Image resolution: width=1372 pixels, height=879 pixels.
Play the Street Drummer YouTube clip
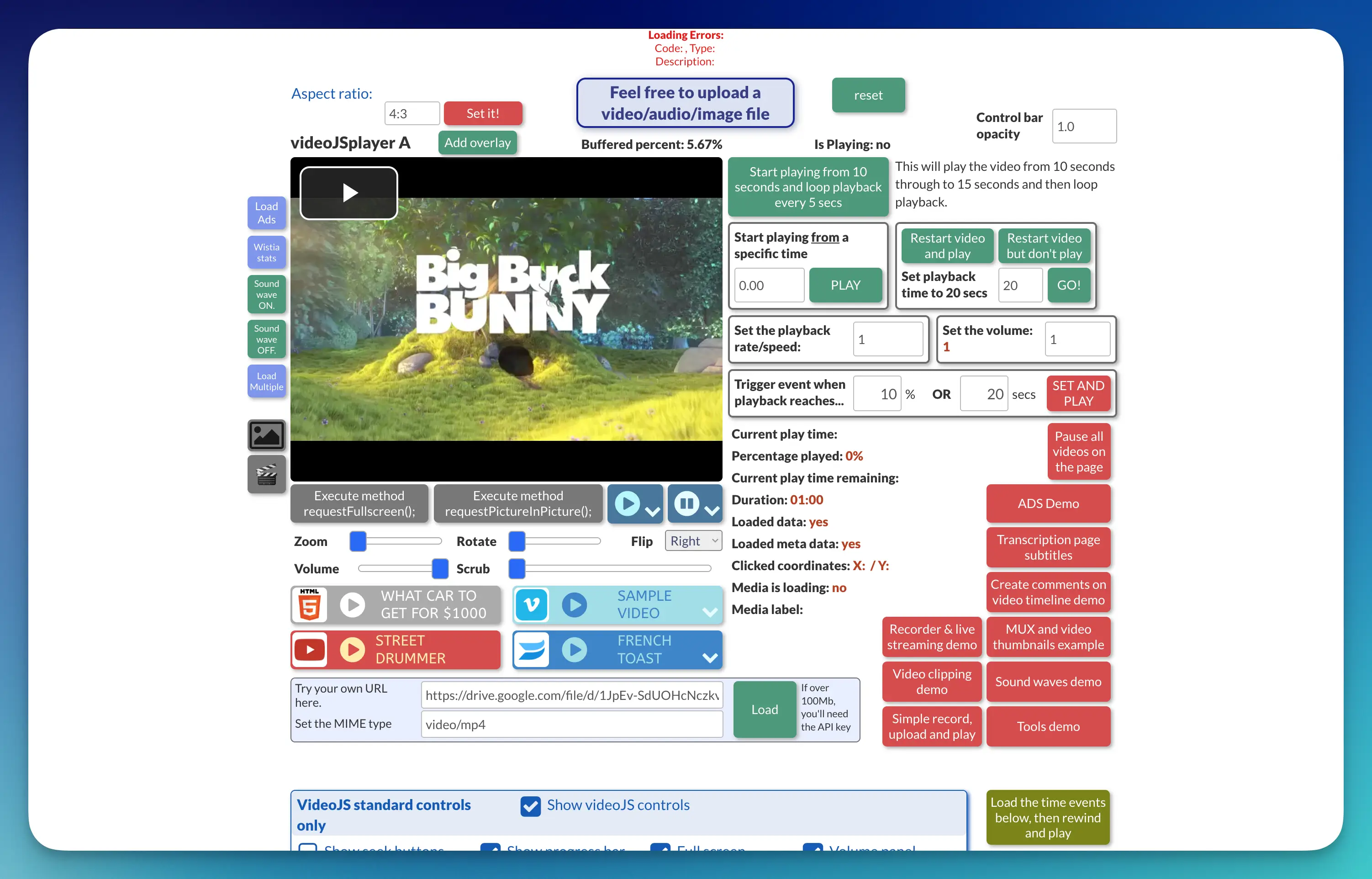(x=353, y=650)
